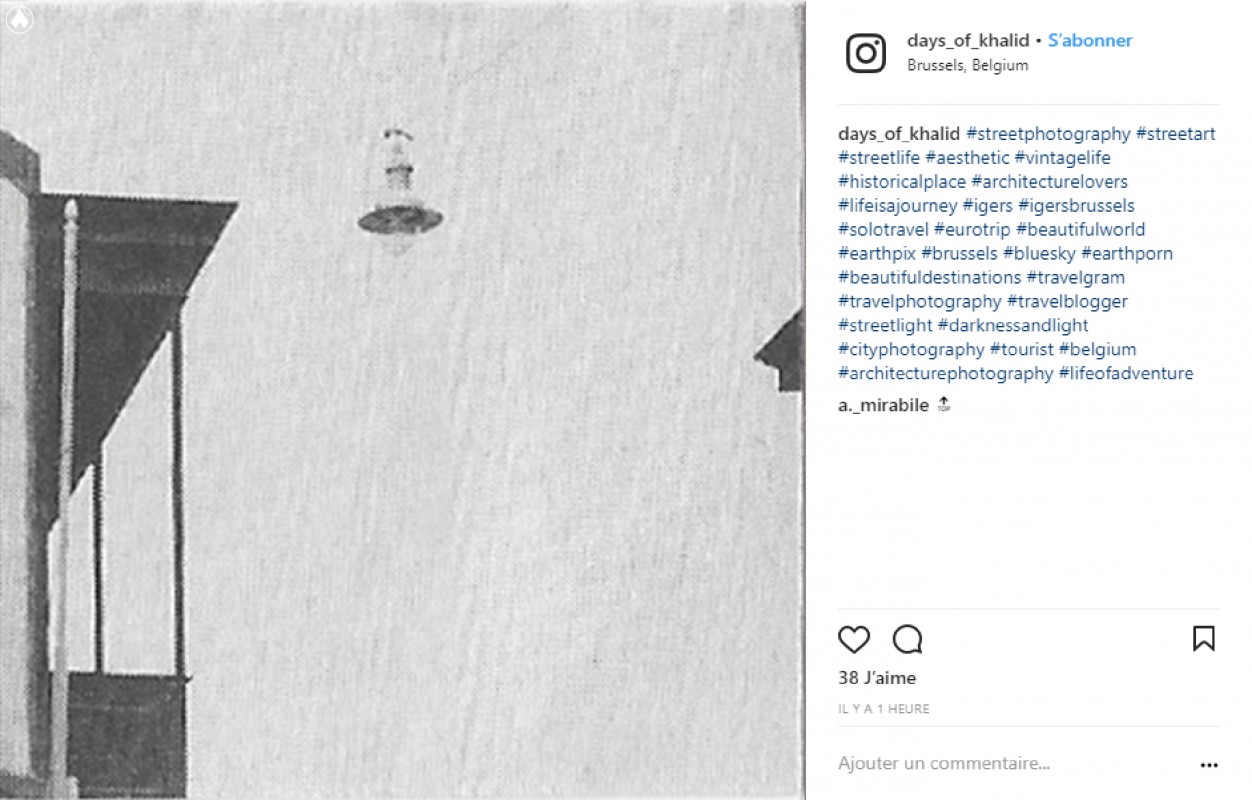Click the top-comment icon beside a._mirabile
The image size is (1252, 800).
point(944,405)
